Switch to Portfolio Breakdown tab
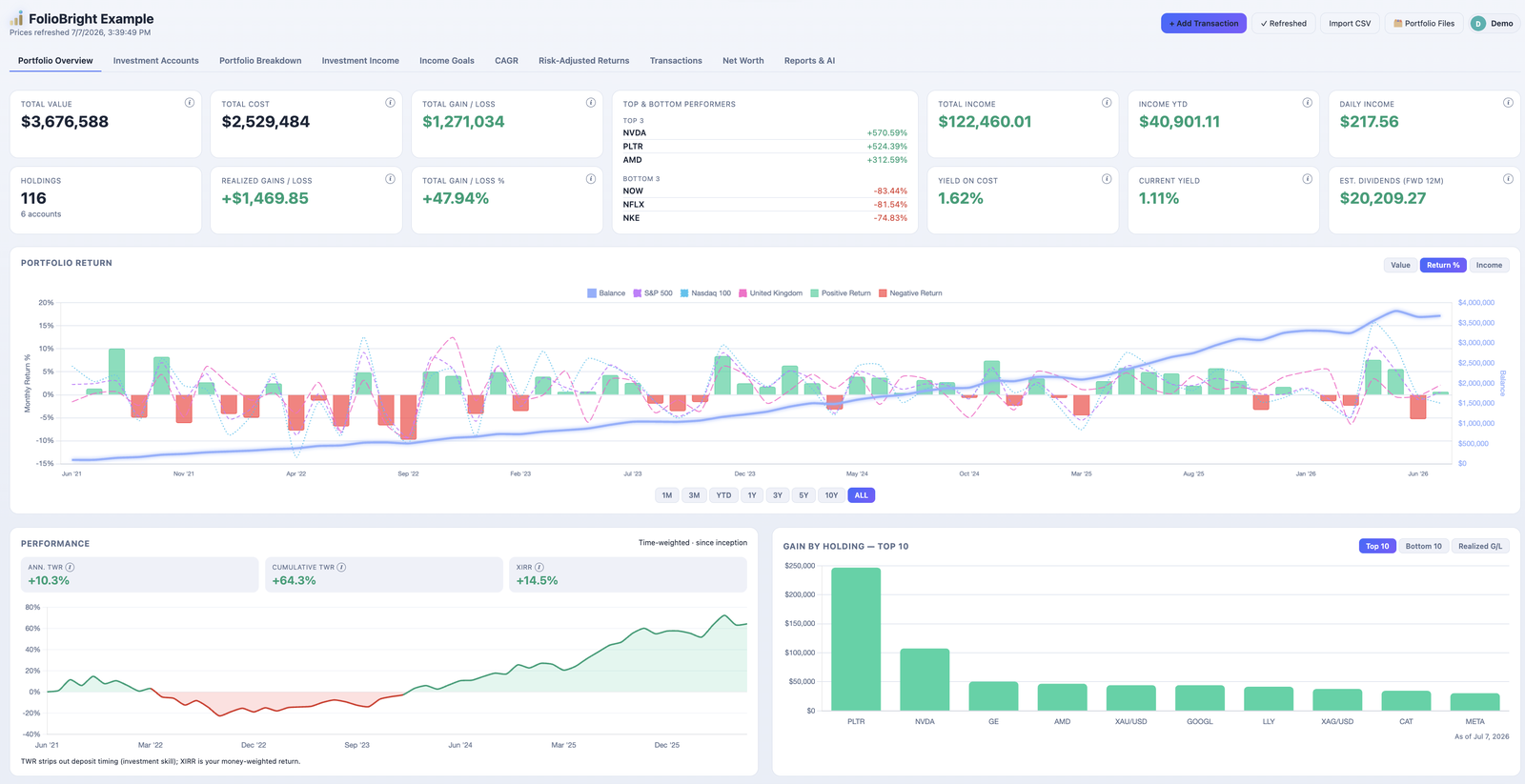The height and width of the screenshot is (784, 1525). point(260,61)
